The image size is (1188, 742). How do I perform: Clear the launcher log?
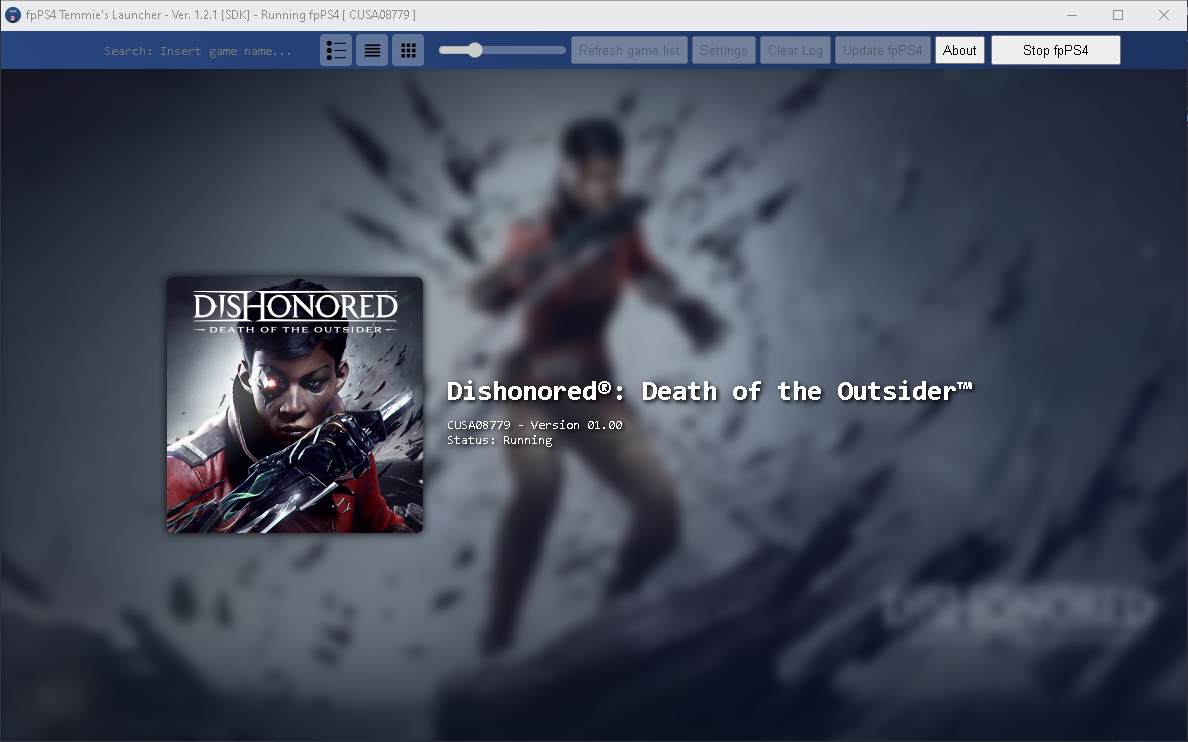click(795, 49)
